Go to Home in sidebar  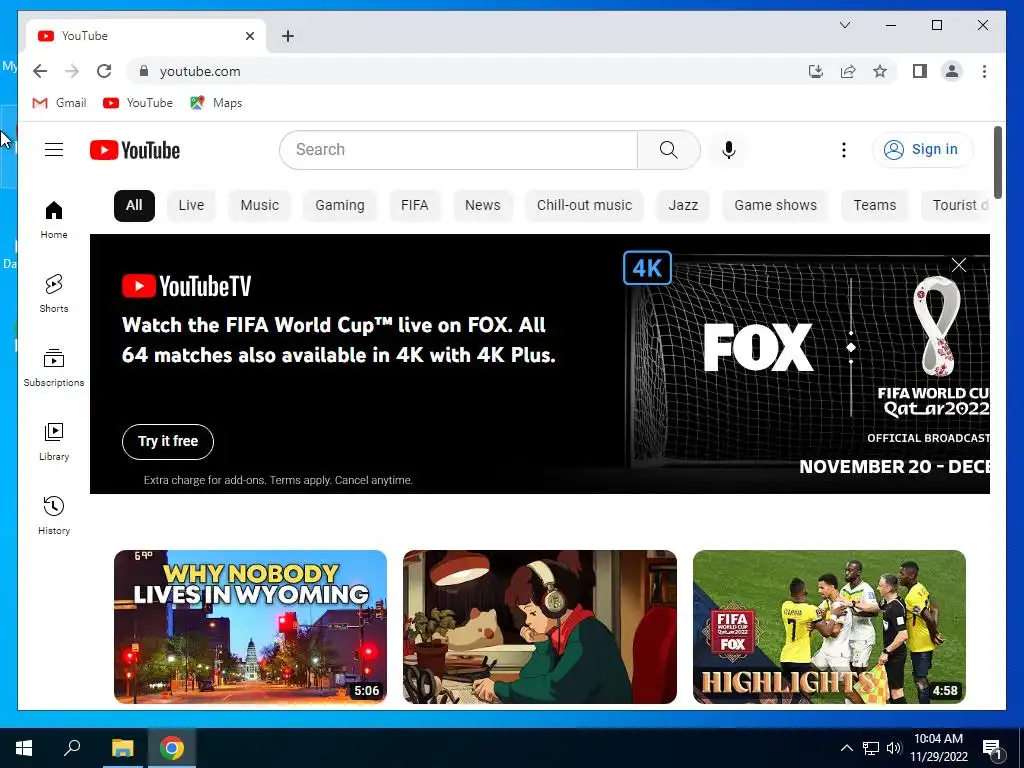coord(54,220)
